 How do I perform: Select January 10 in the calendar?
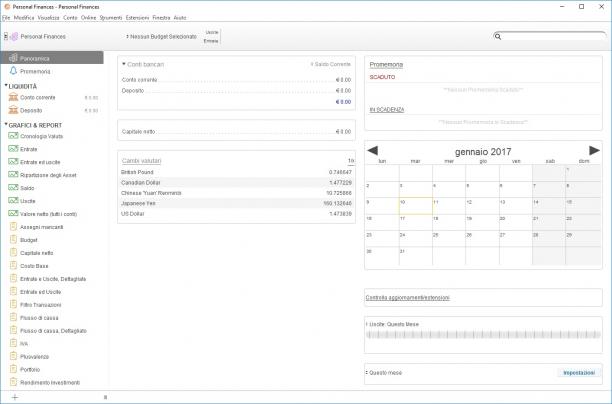pyautogui.click(x=416, y=206)
